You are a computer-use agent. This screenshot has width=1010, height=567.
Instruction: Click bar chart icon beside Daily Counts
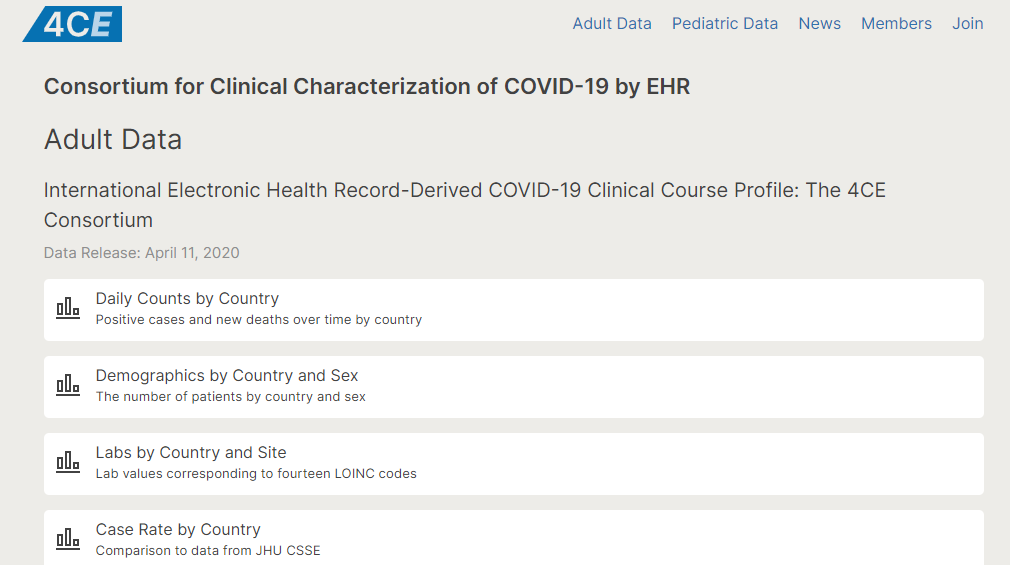pyautogui.click(x=68, y=308)
